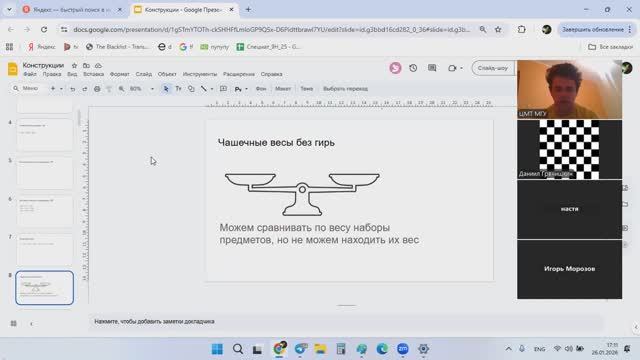This screenshot has height=360, width=640.
Task: Open the Правка menu
Action: point(52,74)
